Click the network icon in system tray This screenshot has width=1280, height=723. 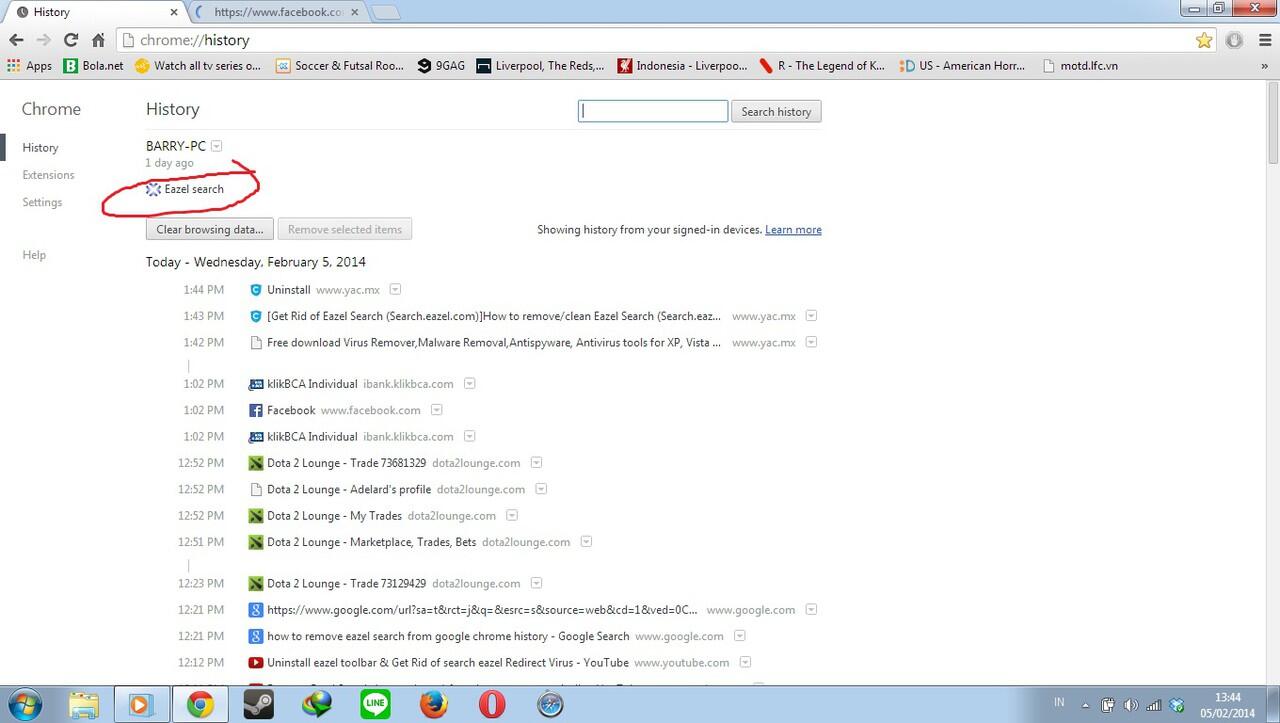[x=1153, y=705]
